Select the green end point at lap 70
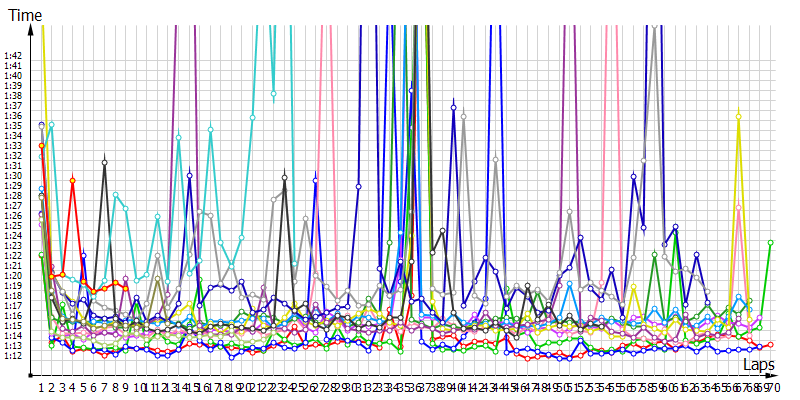The width and height of the screenshot is (800, 400). (770, 242)
